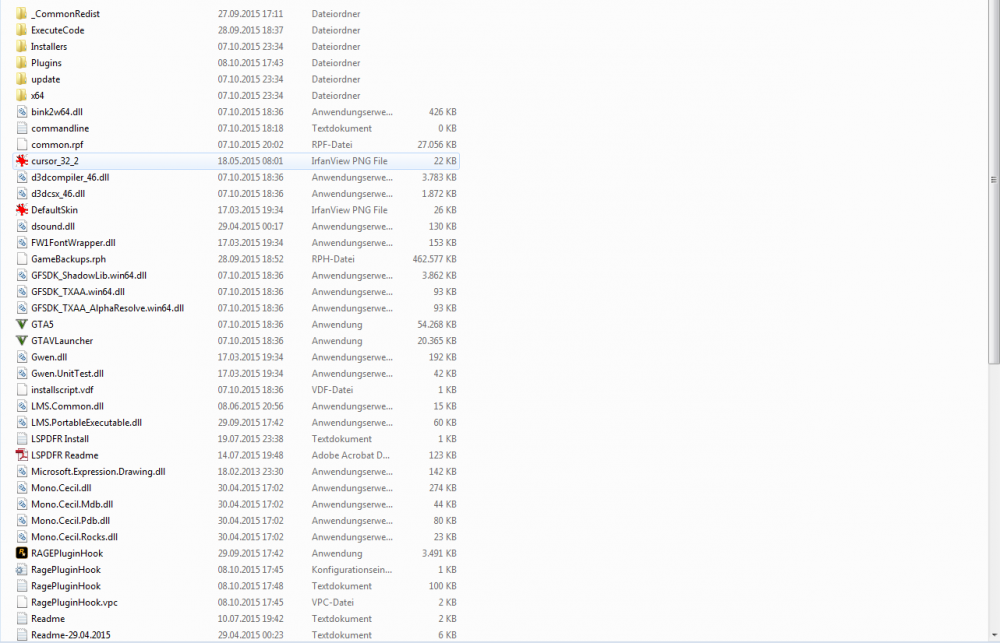This screenshot has height=643, width=1000.
Task: Click the date 18.02.2013 23:30
Action: (x=251, y=471)
